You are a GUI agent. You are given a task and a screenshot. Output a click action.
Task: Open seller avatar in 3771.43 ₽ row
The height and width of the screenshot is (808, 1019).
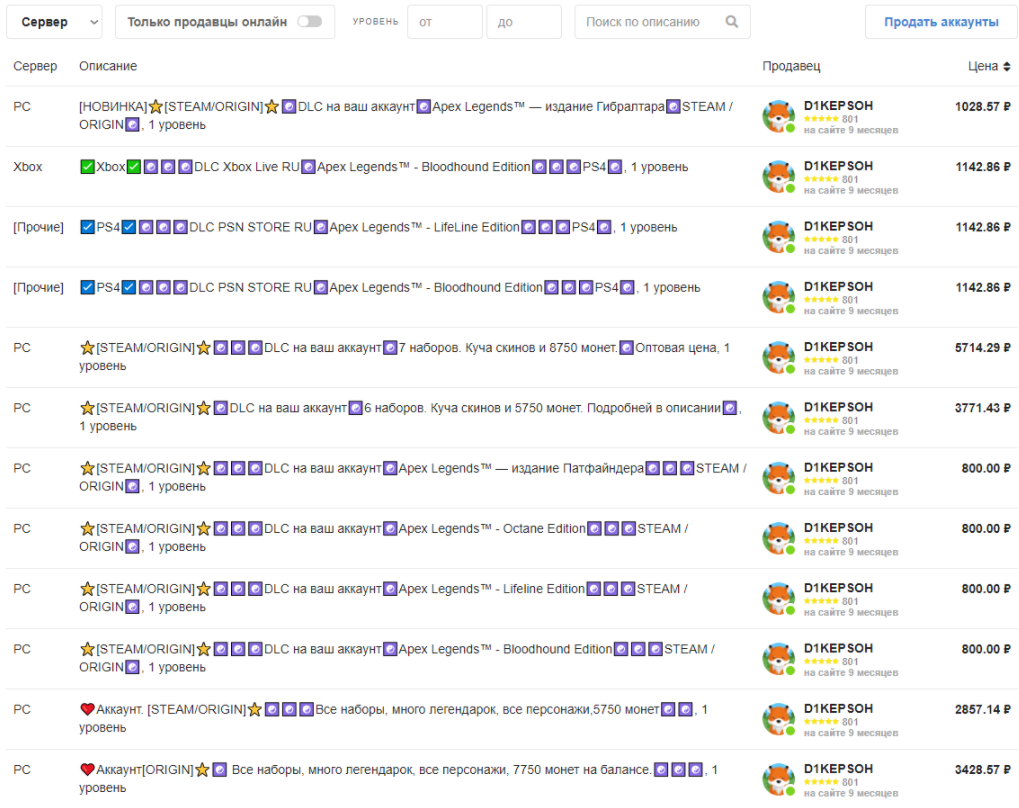[x=779, y=418]
